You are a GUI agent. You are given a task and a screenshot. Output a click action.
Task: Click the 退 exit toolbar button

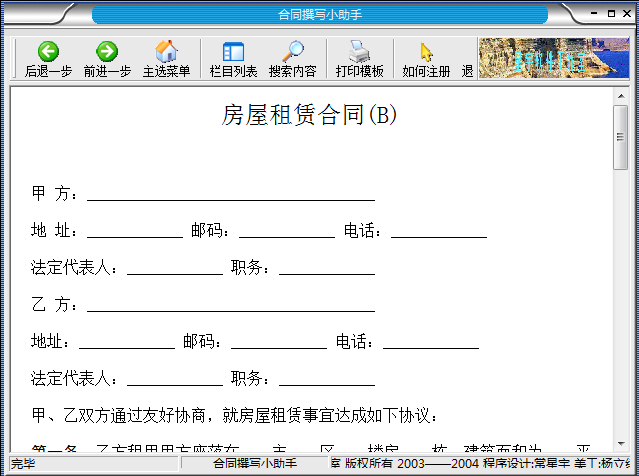coord(467,71)
